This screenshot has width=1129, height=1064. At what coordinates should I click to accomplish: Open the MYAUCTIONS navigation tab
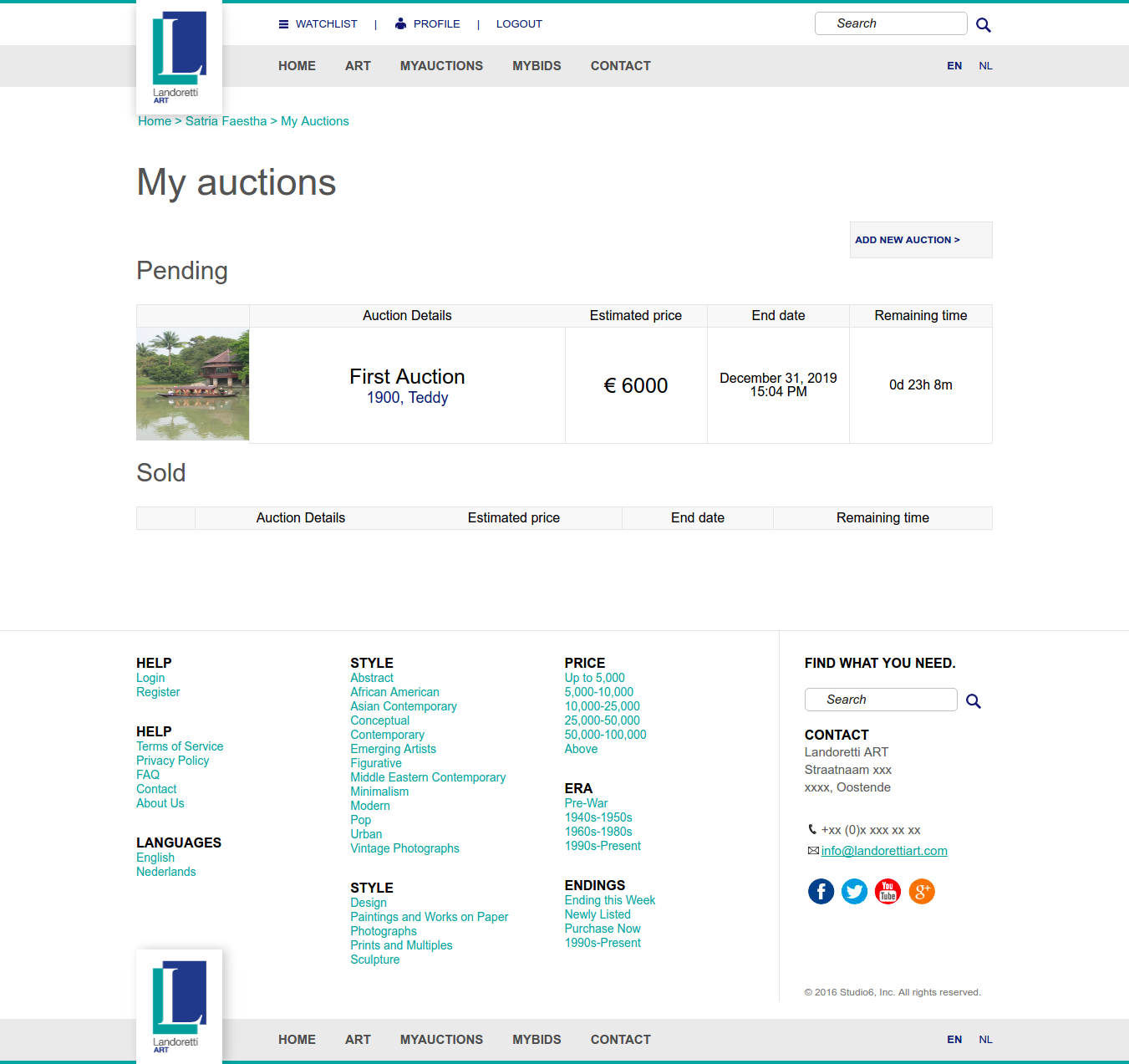tap(441, 66)
